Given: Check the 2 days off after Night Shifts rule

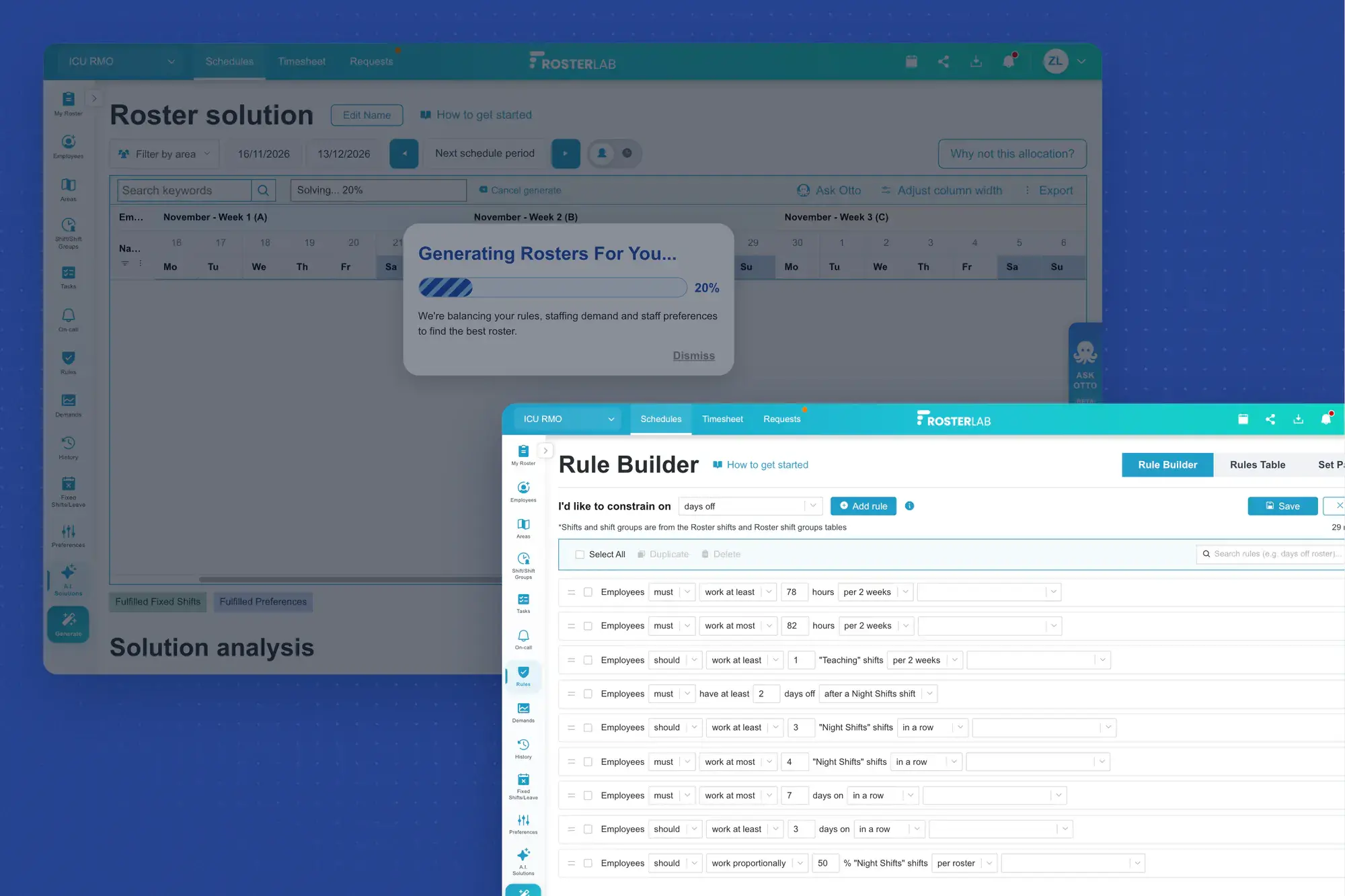Looking at the screenshot, I should click(588, 694).
